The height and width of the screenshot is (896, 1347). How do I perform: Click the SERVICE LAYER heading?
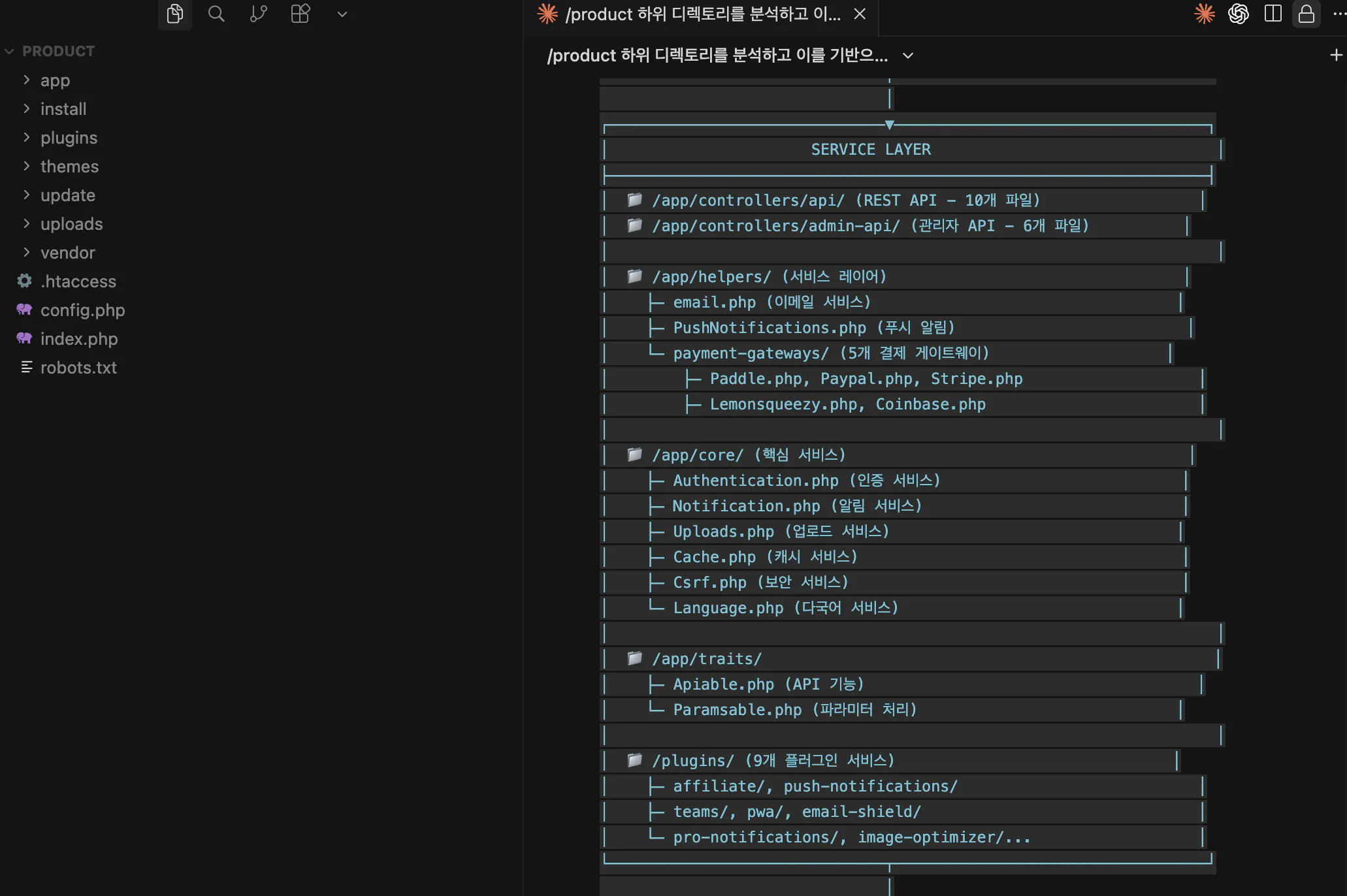coord(871,150)
